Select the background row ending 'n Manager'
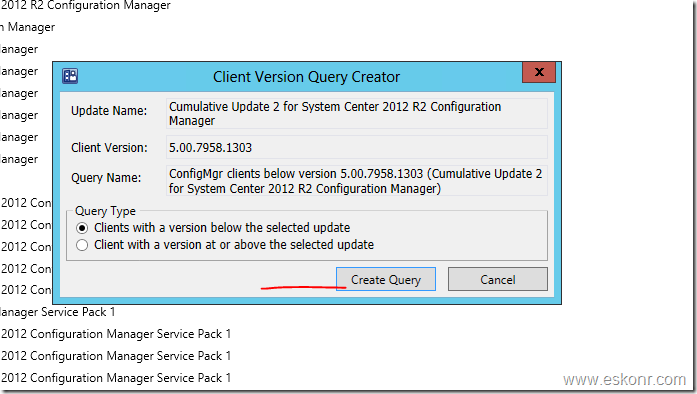The width and height of the screenshot is (697, 394). [x=28, y=27]
